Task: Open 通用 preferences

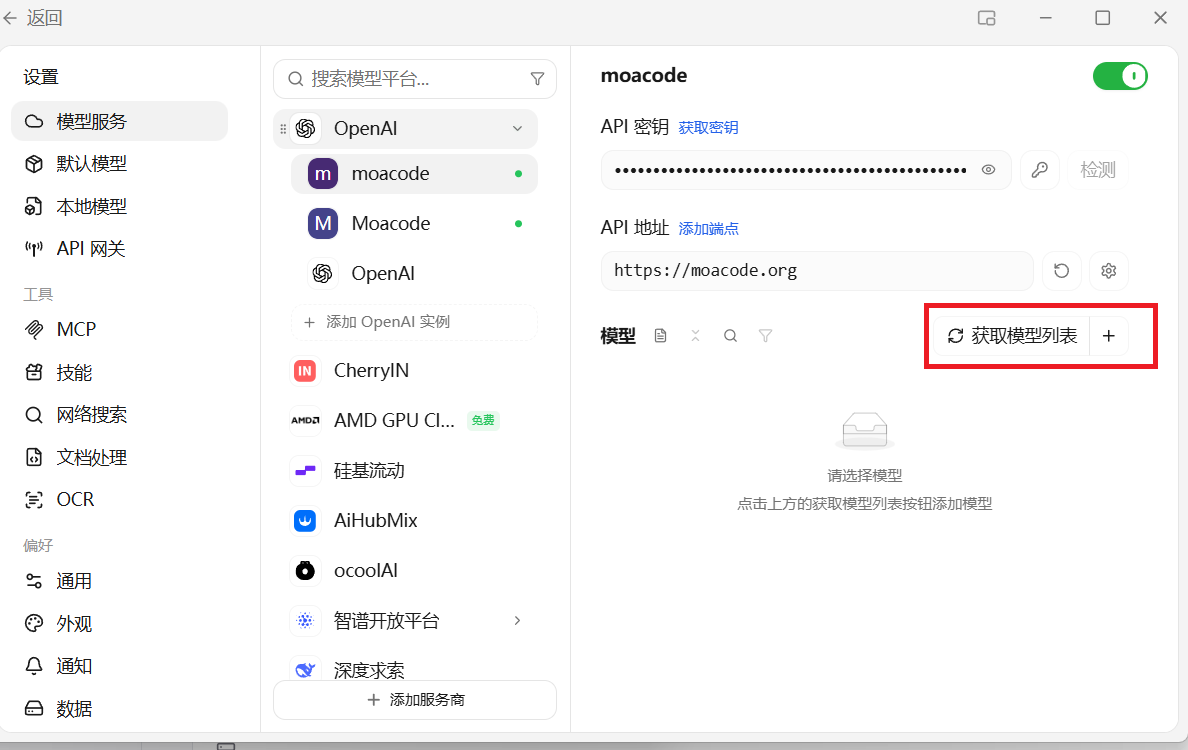Action: [119, 581]
